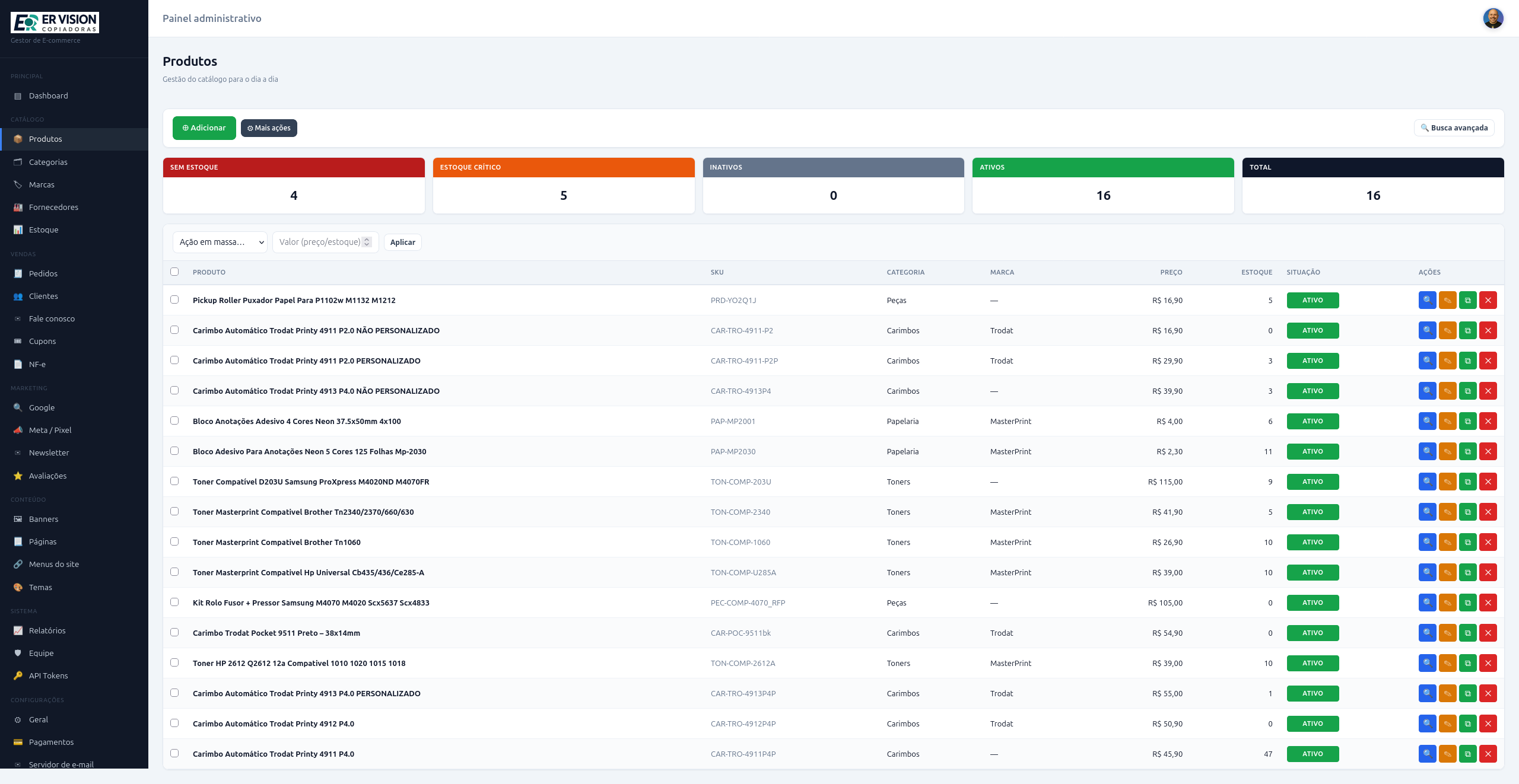Image resolution: width=1519 pixels, height=784 pixels.
Task: View the Carimbo Trodat Pocket 9511 product
Action: click(1427, 633)
